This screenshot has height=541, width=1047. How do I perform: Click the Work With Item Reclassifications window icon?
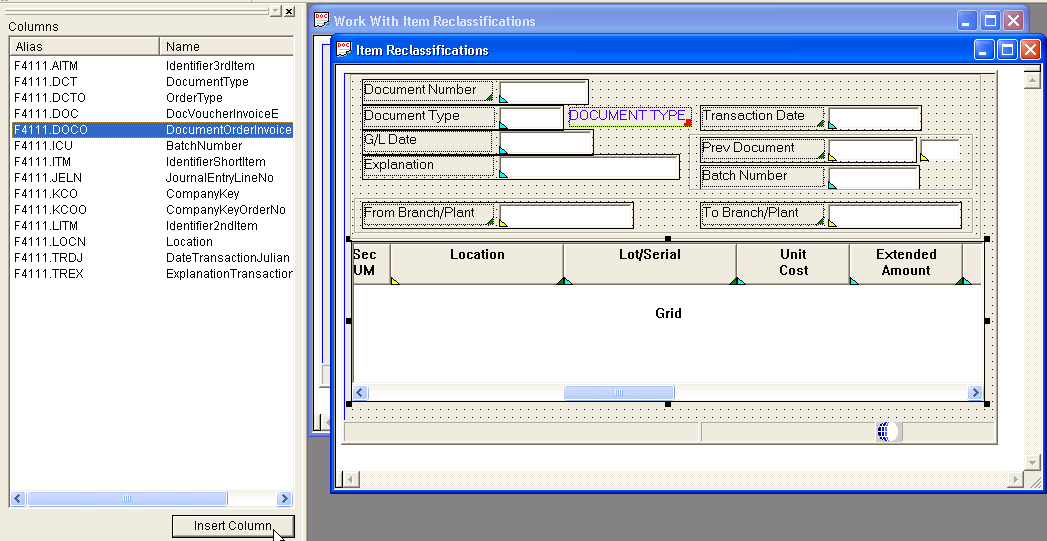pyautogui.click(x=321, y=20)
